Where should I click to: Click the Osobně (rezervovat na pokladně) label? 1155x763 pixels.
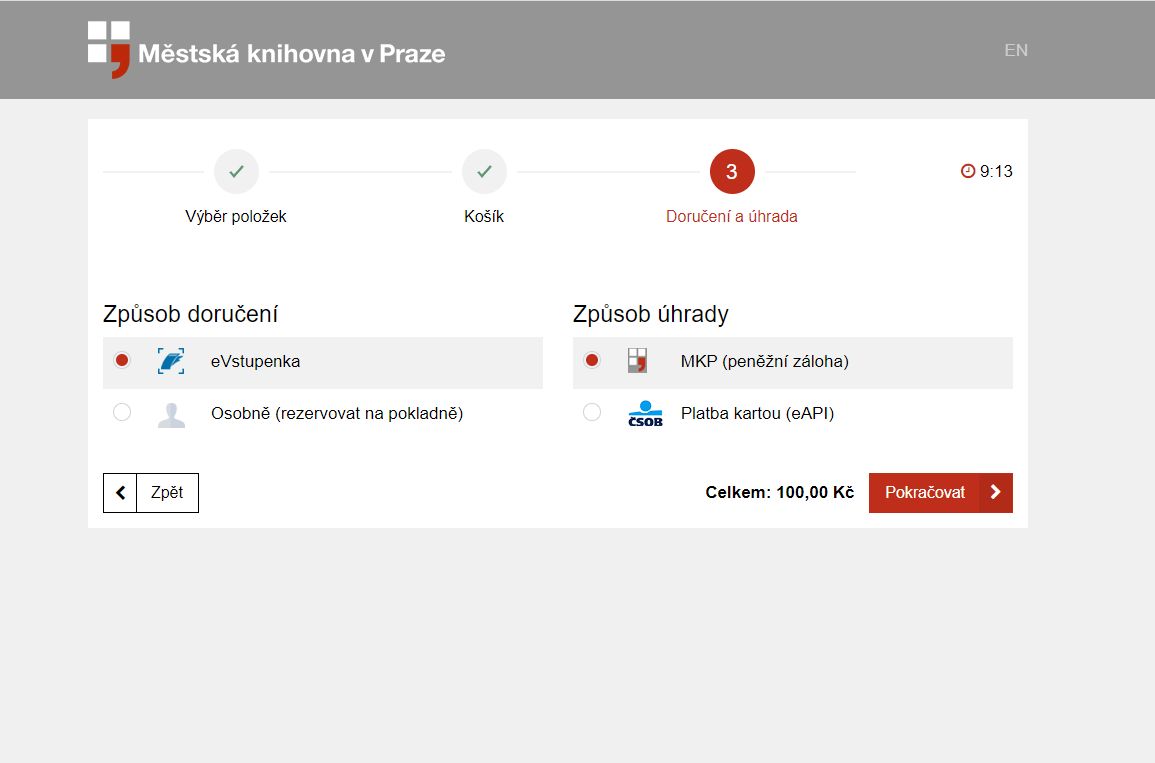(x=337, y=413)
